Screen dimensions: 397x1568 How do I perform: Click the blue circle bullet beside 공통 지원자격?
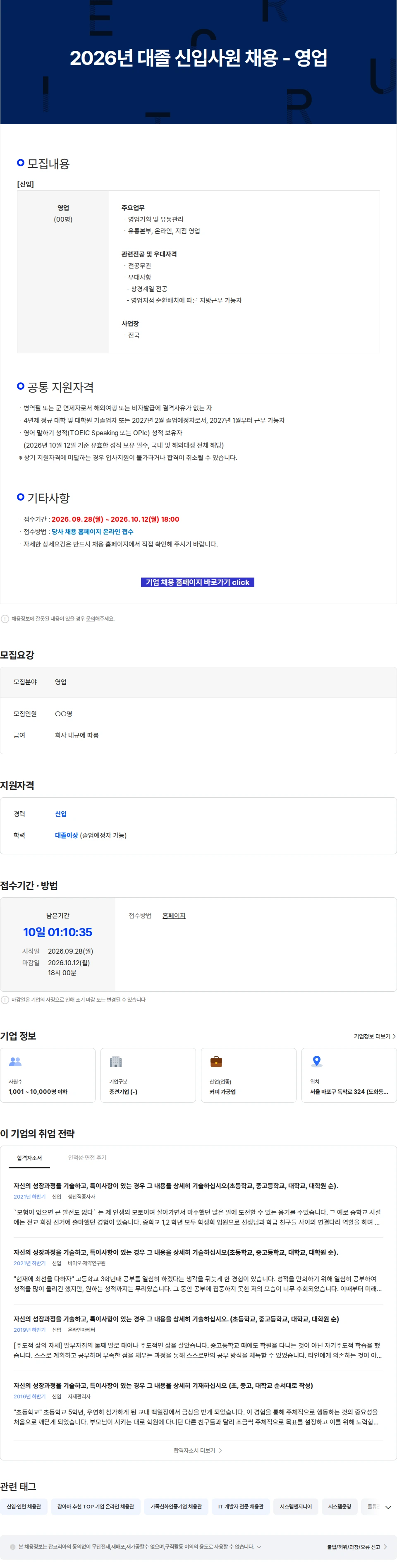click(21, 386)
